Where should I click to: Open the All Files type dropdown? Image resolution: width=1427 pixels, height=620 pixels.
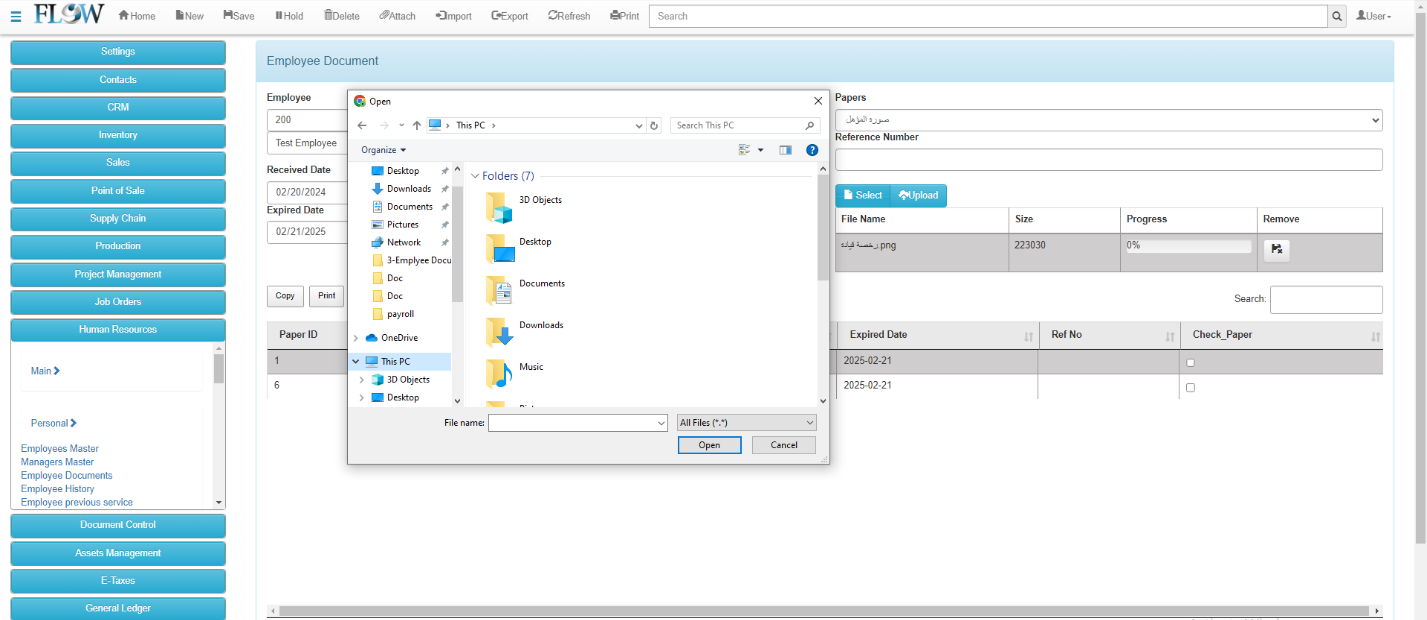(x=746, y=423)
